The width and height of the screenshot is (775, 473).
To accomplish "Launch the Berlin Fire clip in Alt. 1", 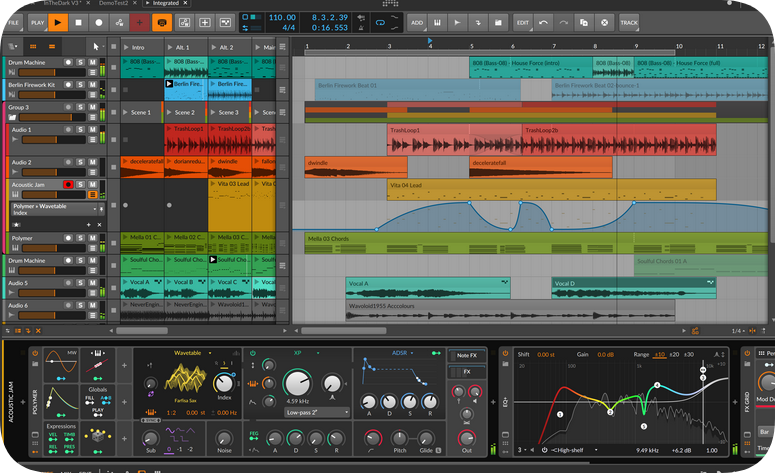I will pyautogui.click(x=169, y=84).
